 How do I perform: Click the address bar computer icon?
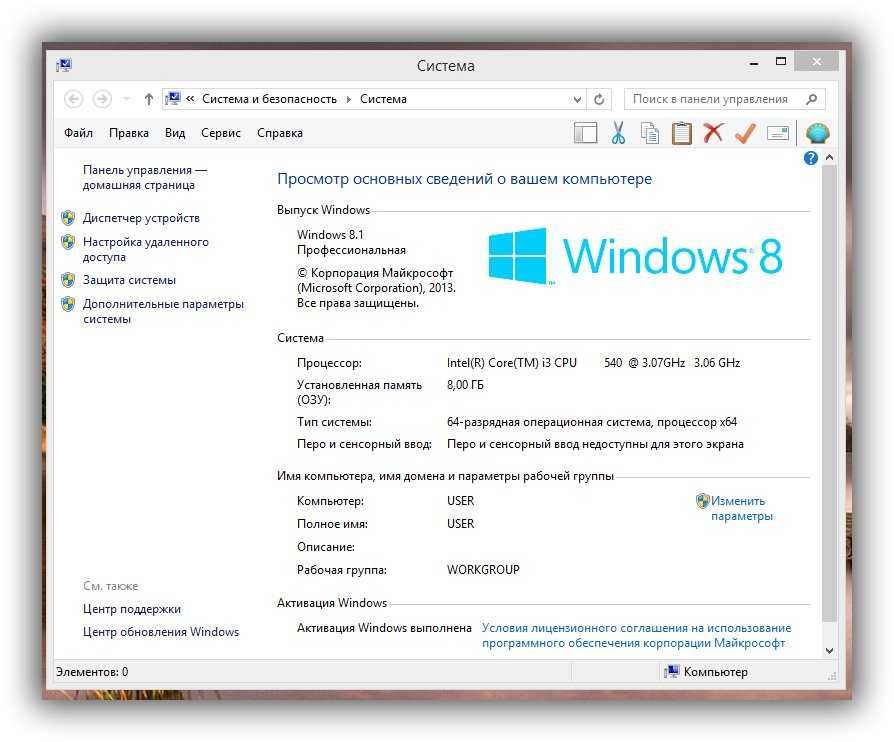point(173,99)
